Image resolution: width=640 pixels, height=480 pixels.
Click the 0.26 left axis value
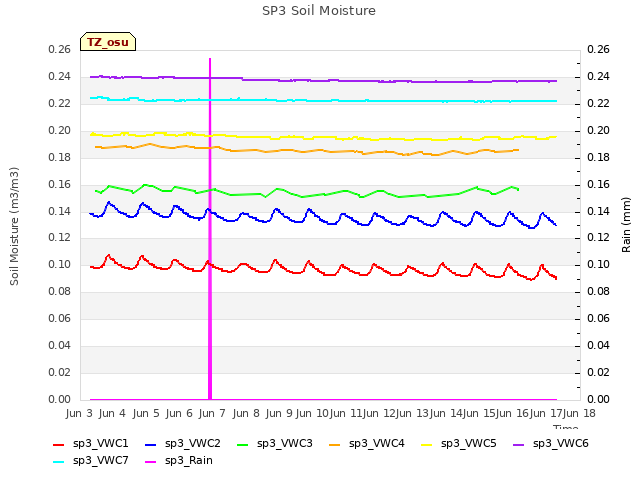click(x=60, y=49)
